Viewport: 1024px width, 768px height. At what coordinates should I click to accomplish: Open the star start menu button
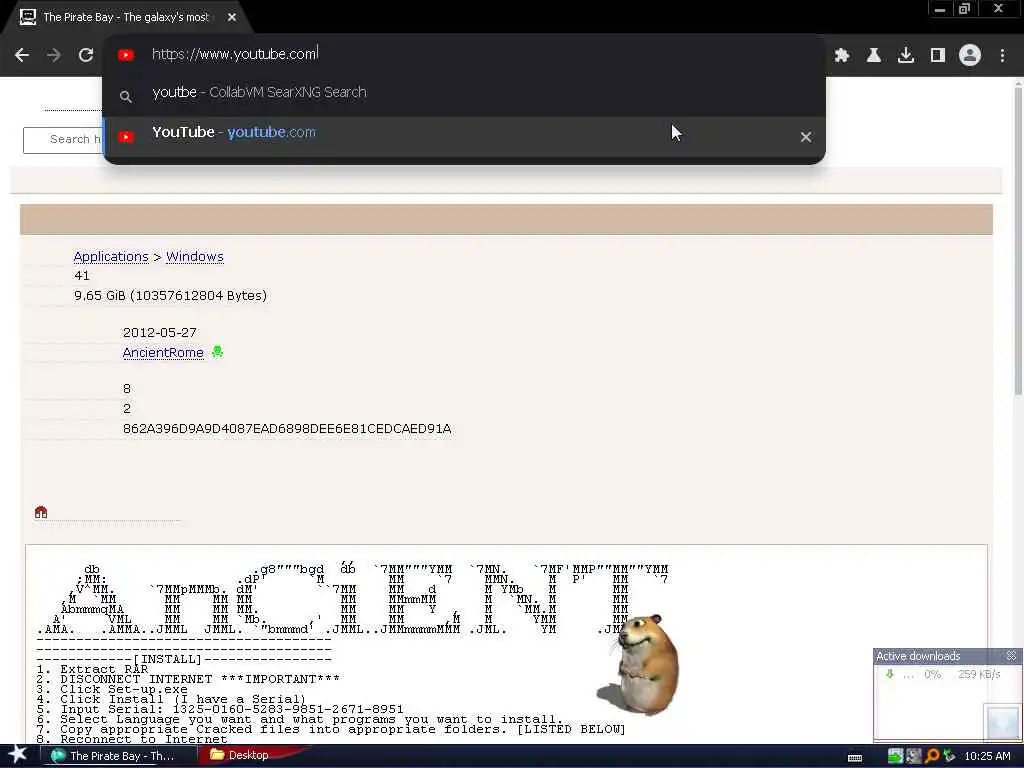[x=18, y=755]
